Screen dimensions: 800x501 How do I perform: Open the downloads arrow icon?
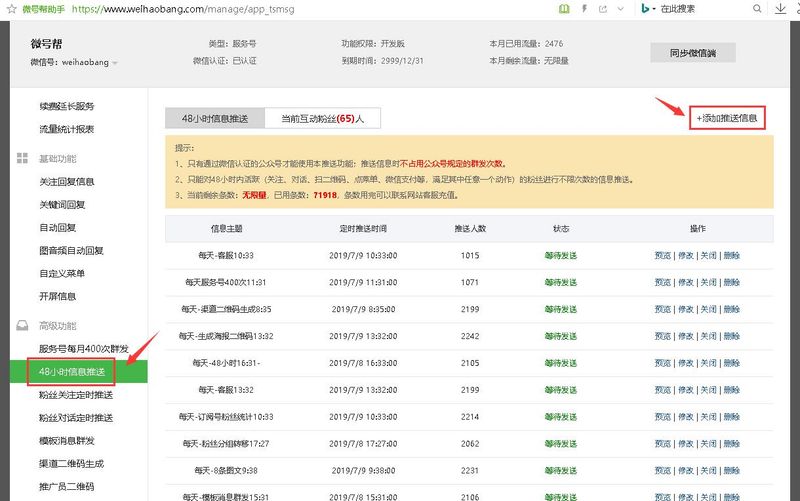[780, 9]
